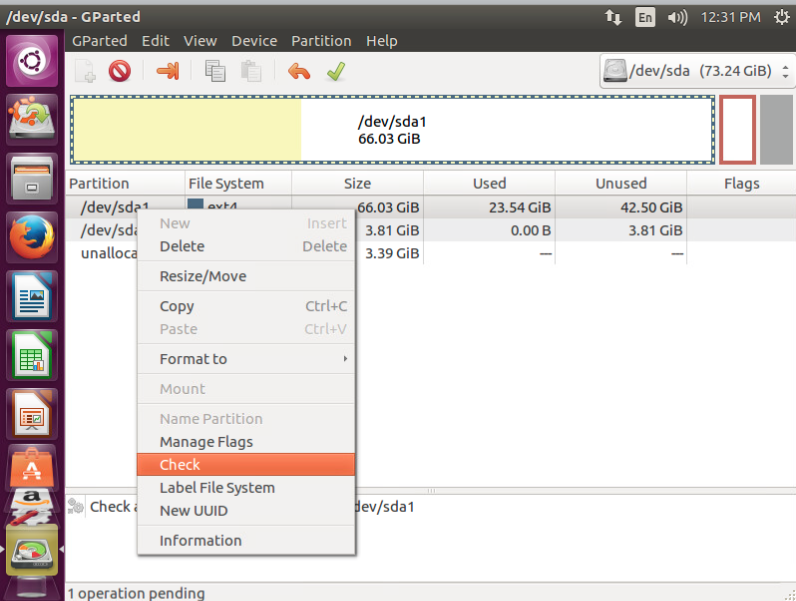Click the 0.00 B used value
796x601 pixels.
tap(531, 230)
